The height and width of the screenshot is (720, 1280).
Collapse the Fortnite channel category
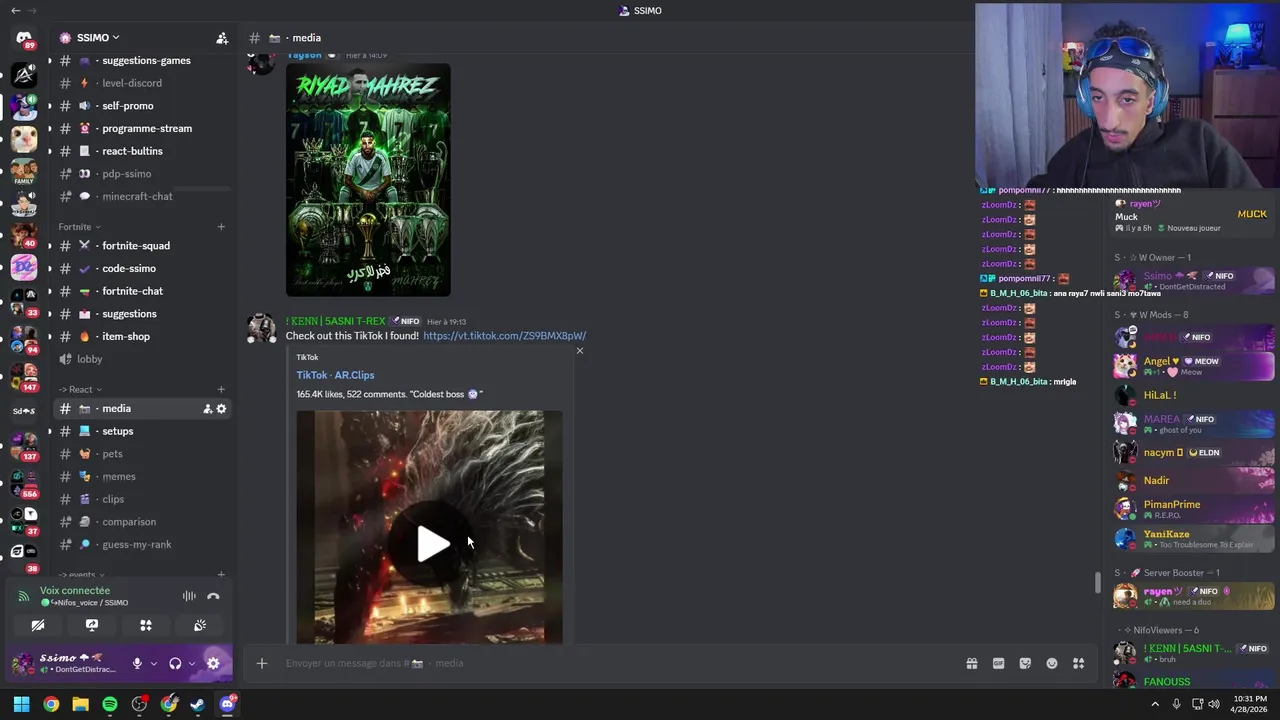click(80, 227)
